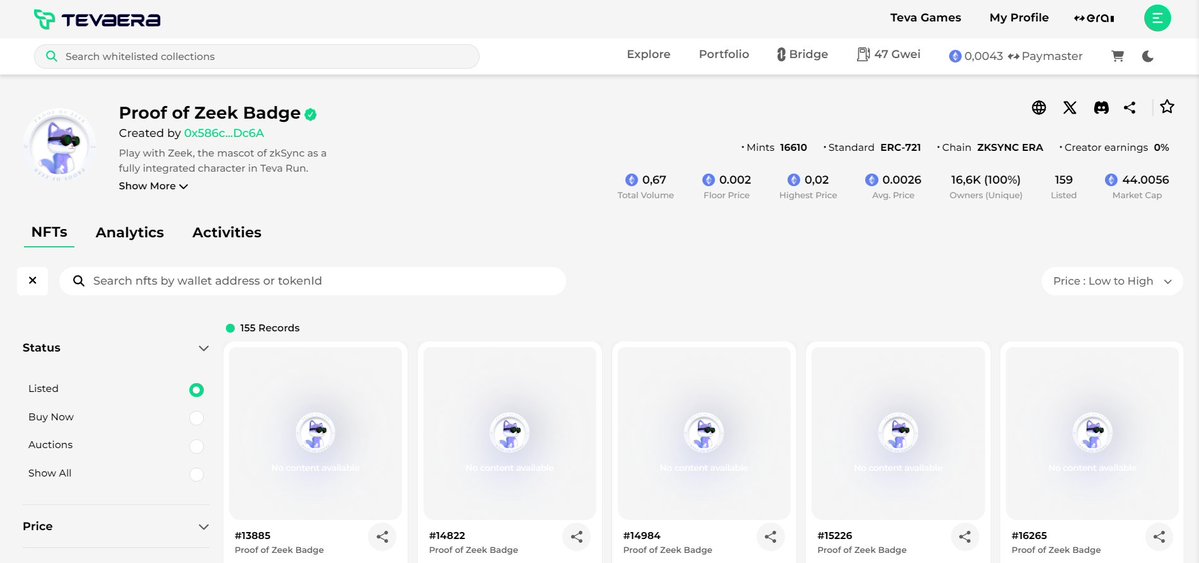Share the Proof of Zeek collection
The height and width of the screenshot is (563, 1199).
click(1129, 108)
